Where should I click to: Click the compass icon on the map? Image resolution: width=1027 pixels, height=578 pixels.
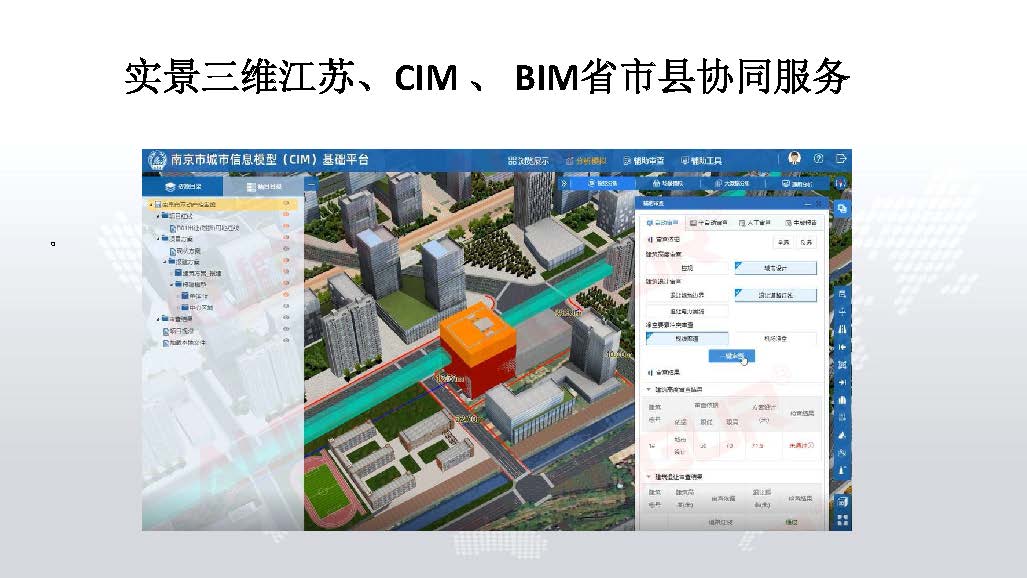842,184
